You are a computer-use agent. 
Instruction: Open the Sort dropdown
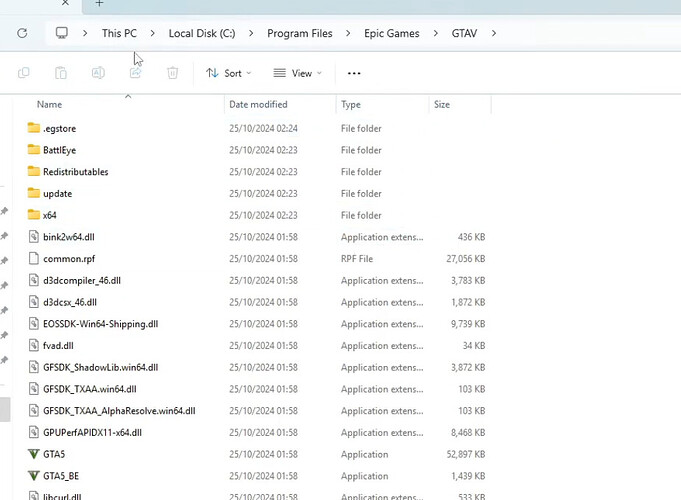click(228, 73)
